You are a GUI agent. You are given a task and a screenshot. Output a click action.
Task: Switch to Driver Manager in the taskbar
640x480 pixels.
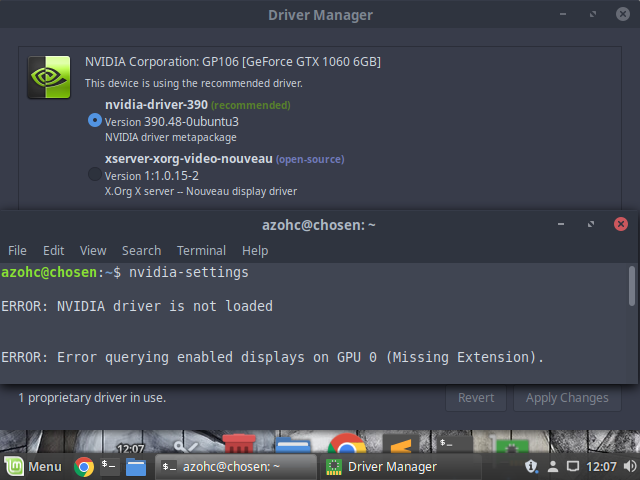(x=400, y=467)
